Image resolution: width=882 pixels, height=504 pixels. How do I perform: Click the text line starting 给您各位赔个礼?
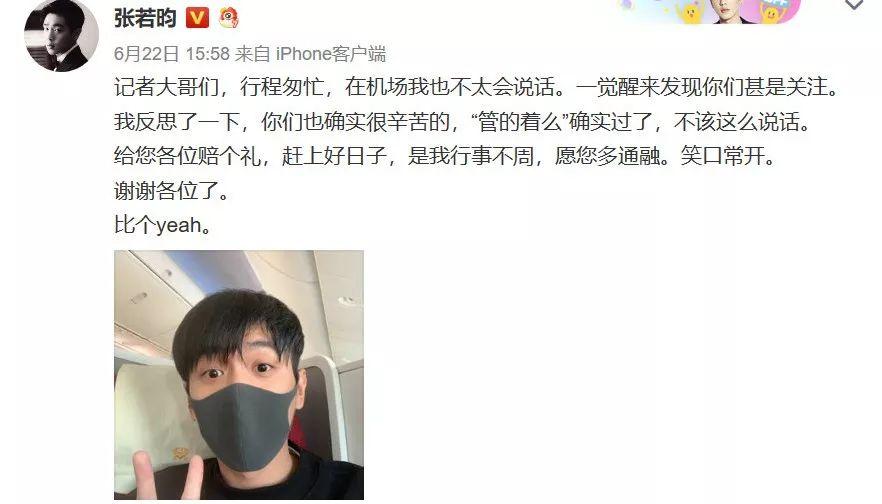[446, 156]
